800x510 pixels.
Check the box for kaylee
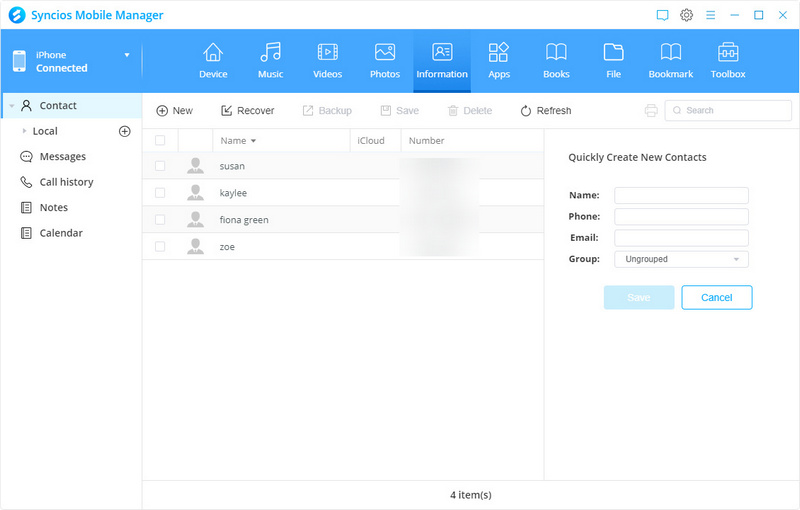(160, 193)
